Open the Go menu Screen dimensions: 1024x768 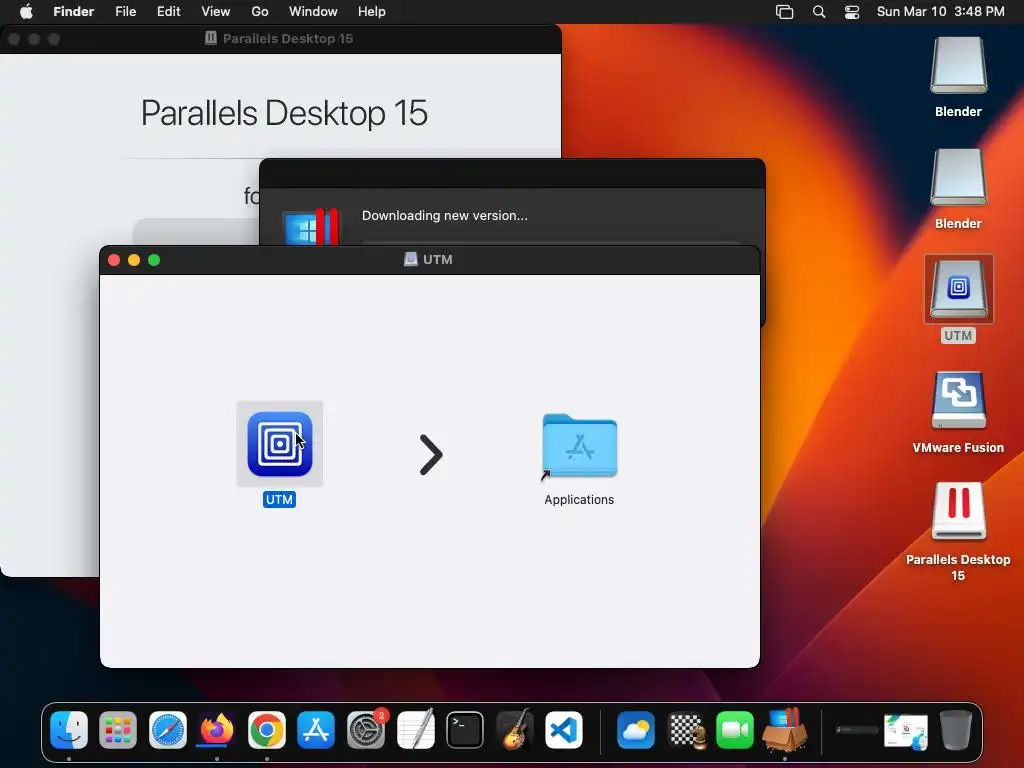click(x=260, y=12)
